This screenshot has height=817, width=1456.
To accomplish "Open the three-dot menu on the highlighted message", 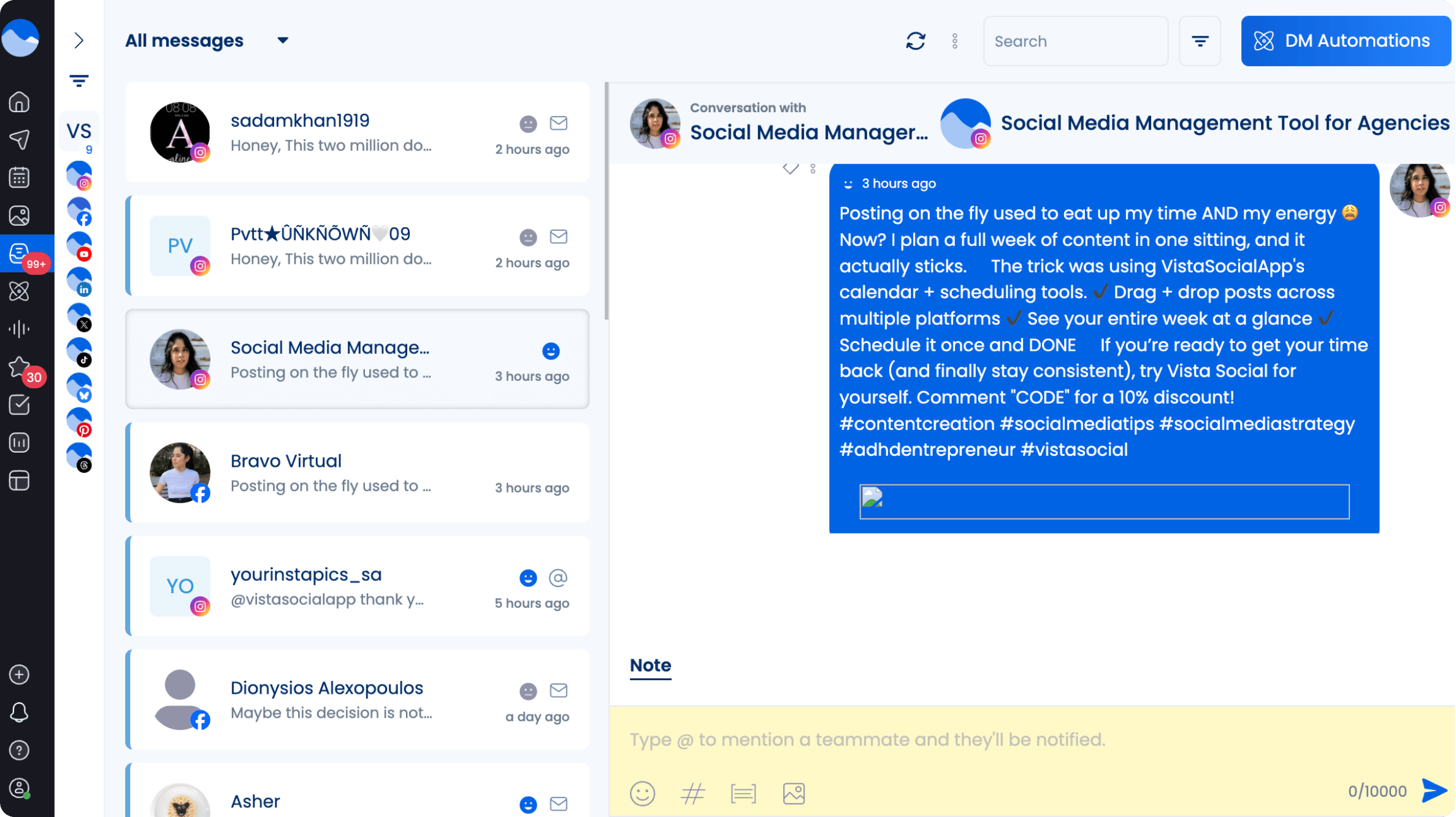I will [813, 167].
